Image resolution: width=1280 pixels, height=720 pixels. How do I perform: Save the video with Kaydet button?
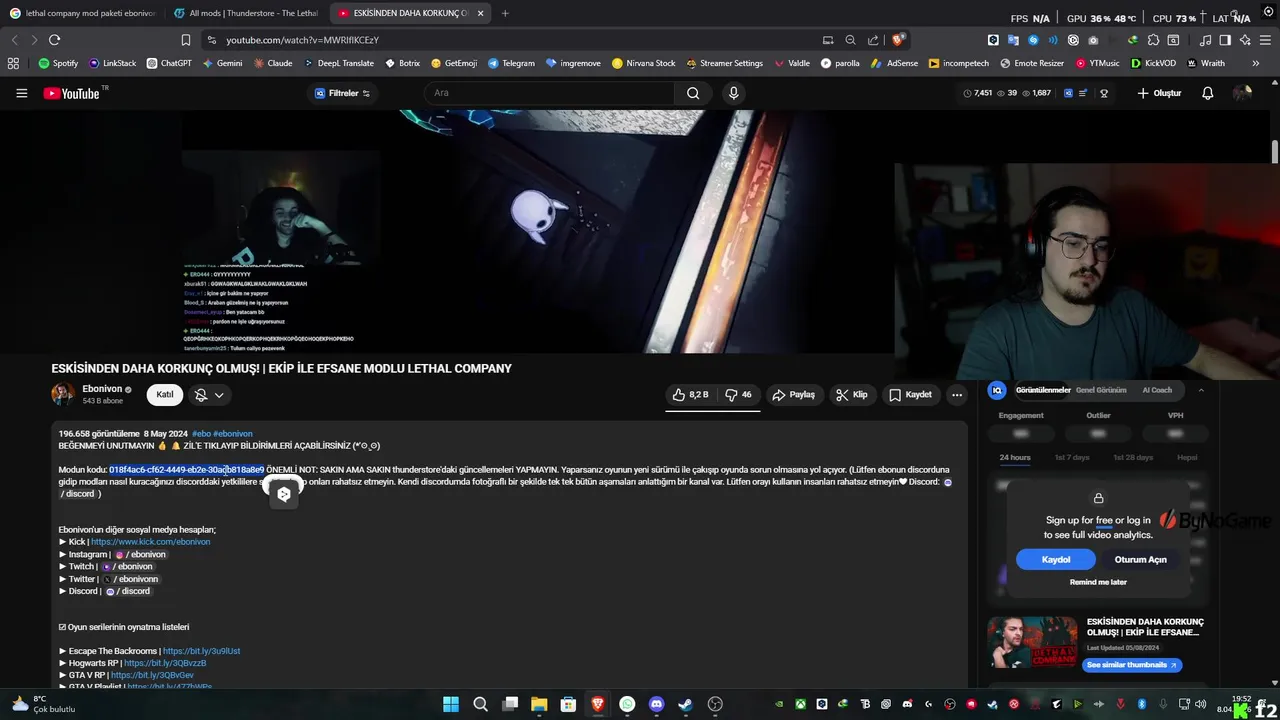(x=910, y=395)
